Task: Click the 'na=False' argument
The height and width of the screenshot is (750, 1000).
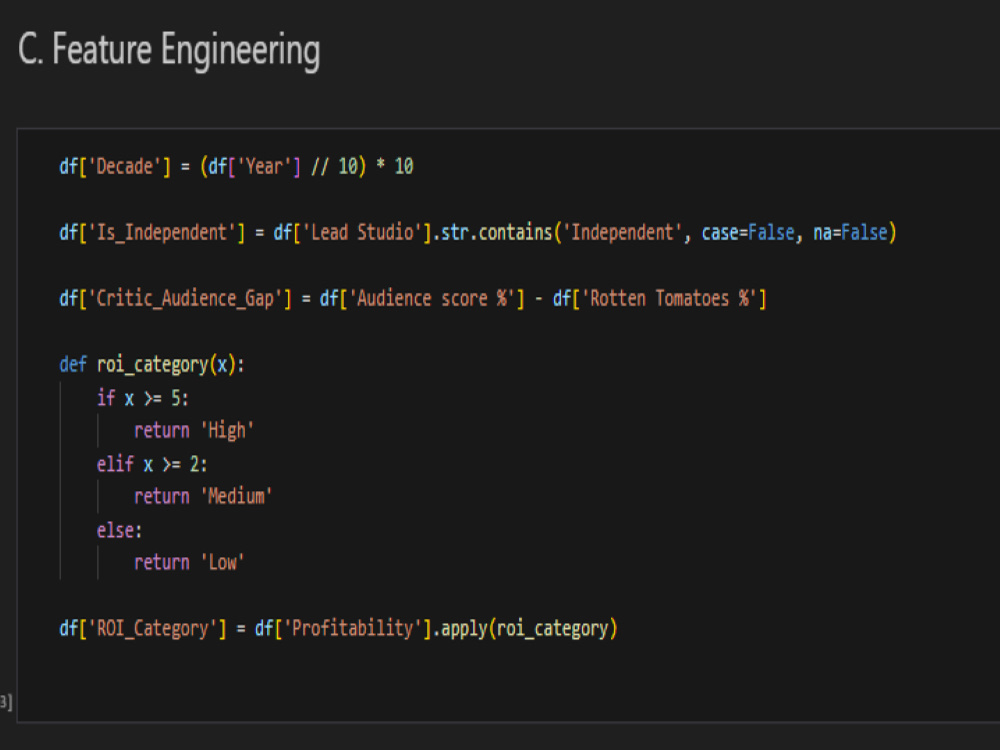Action: coord(850,233)
